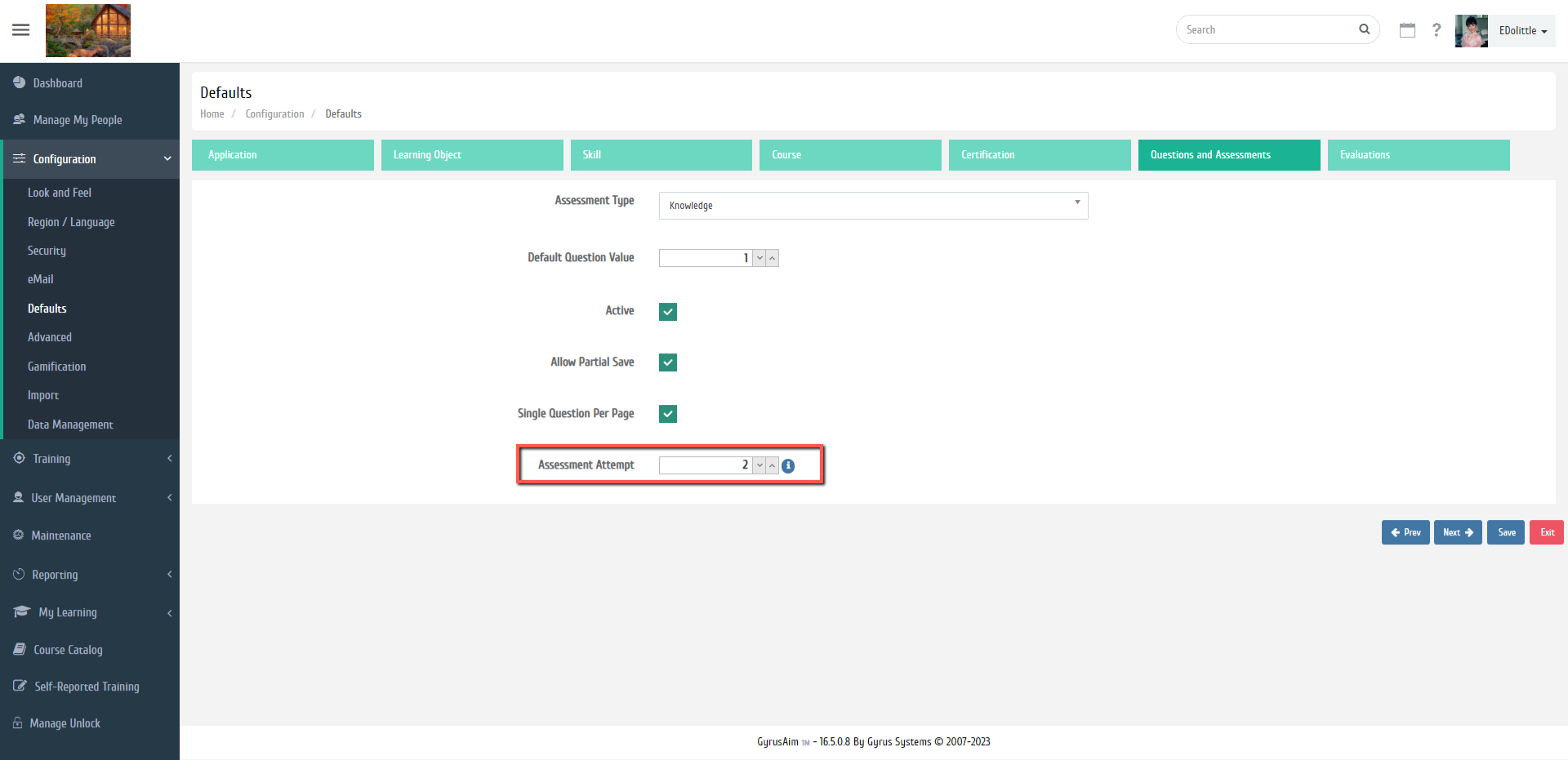Click the help question mark icon

coord(1437,30)
